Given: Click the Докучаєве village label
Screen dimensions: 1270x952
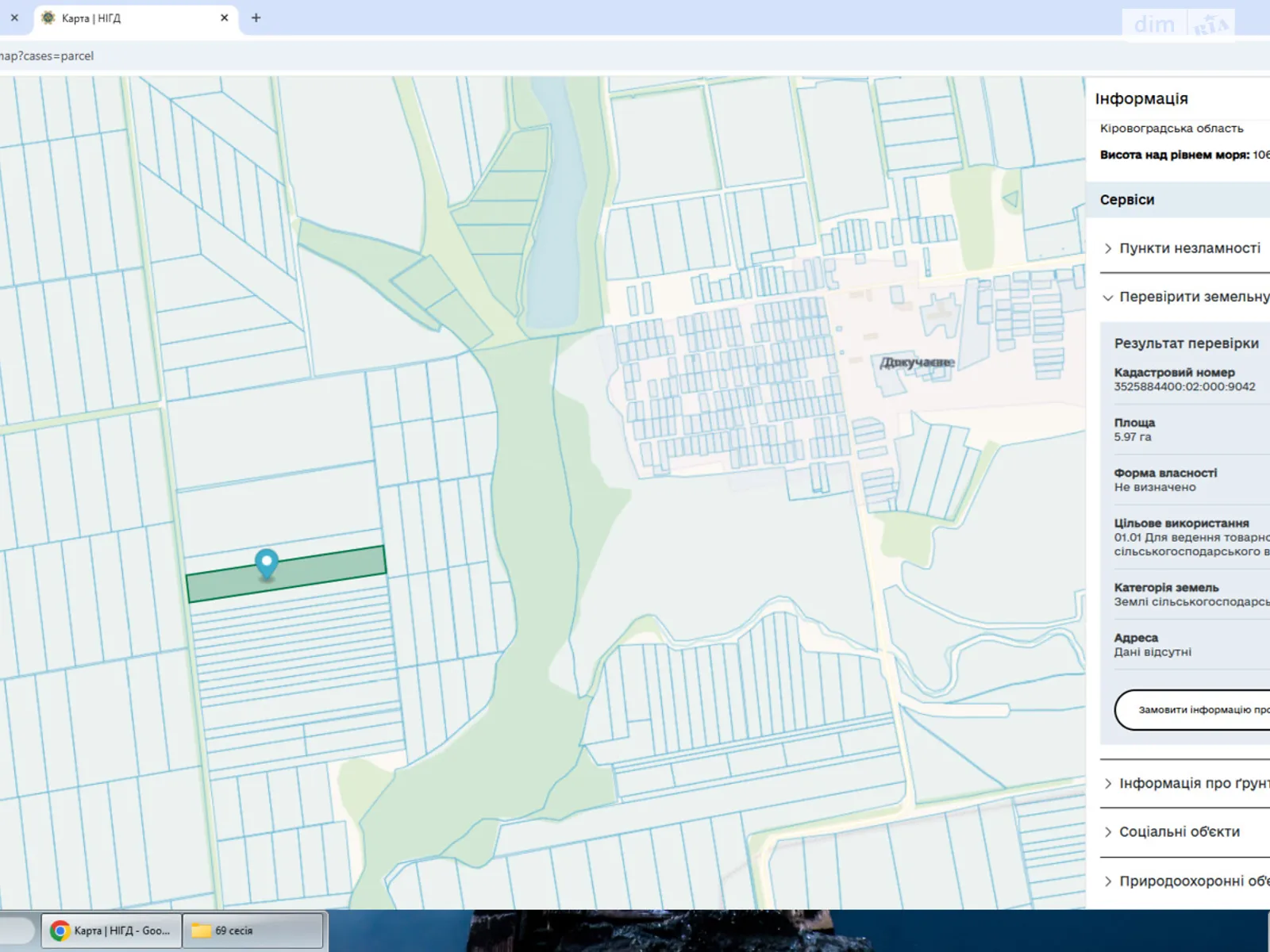Looking at the screenshot, I should point(916,363).
